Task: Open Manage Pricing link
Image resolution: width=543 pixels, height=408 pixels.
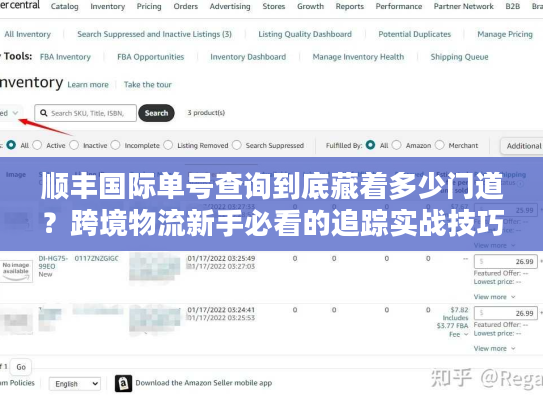Action: click(505, 34)
